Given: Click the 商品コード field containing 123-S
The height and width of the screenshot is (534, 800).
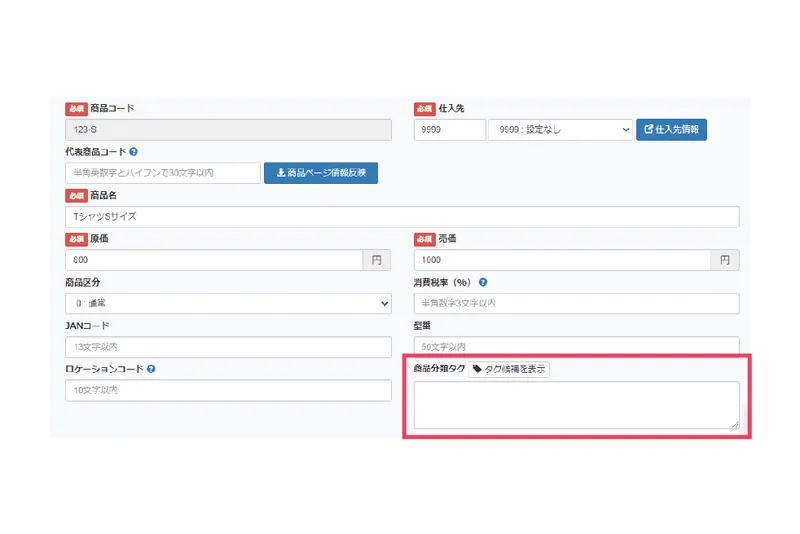Looking at the screenshot, I should pos(229,130).
